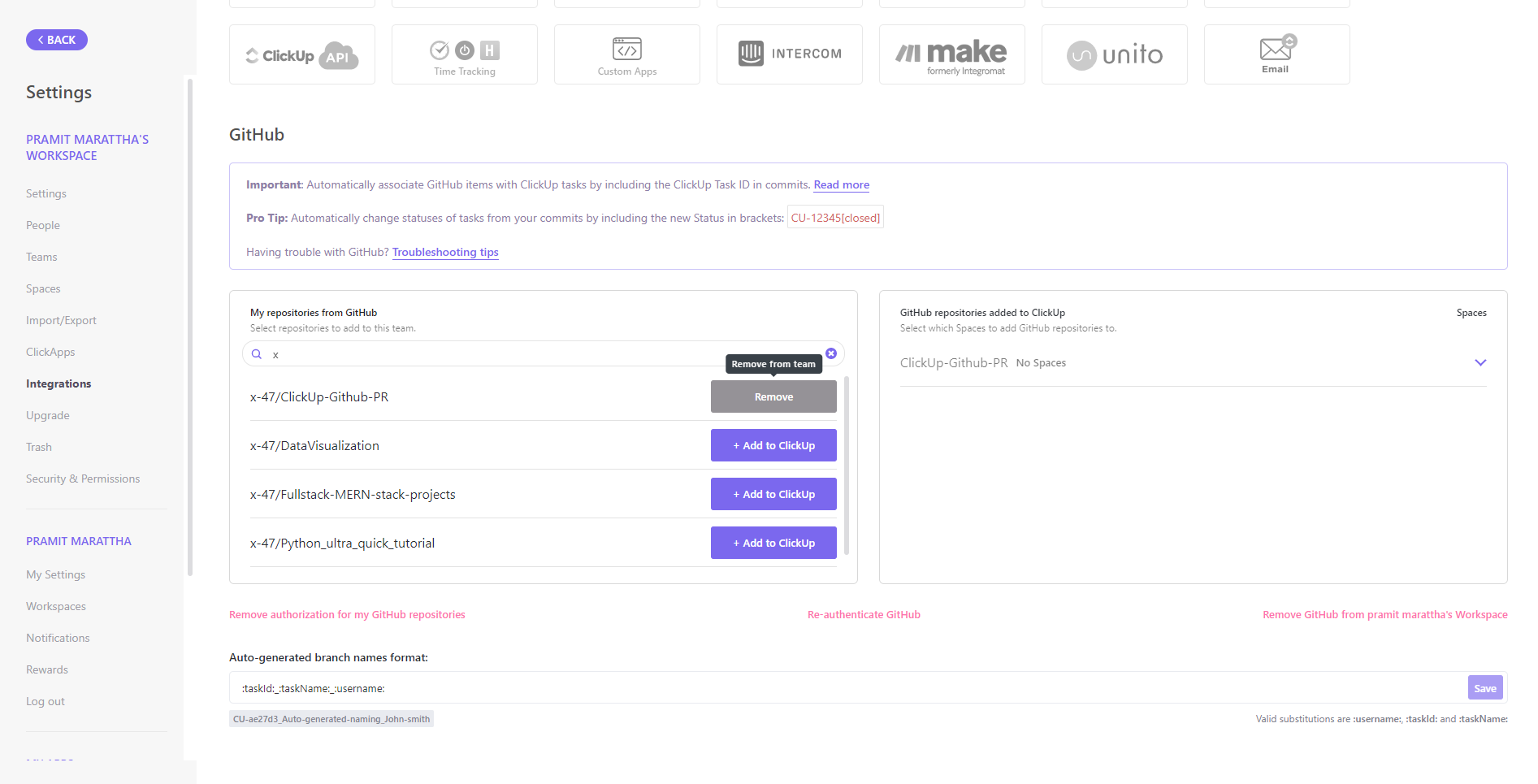Expand Spaces dropdown for ClickUp-Github-PR
The width and height of the screenshot is (1538, 784).
(x=1480, y=363)
